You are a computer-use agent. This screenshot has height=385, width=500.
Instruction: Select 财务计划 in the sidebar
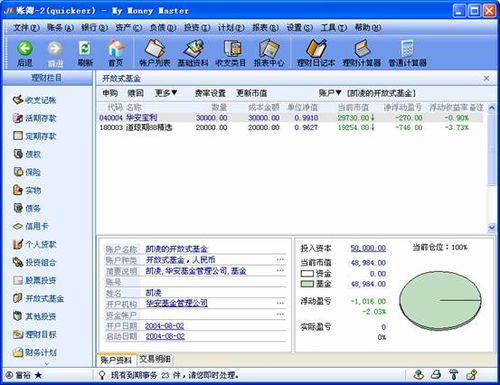point(34,352)
